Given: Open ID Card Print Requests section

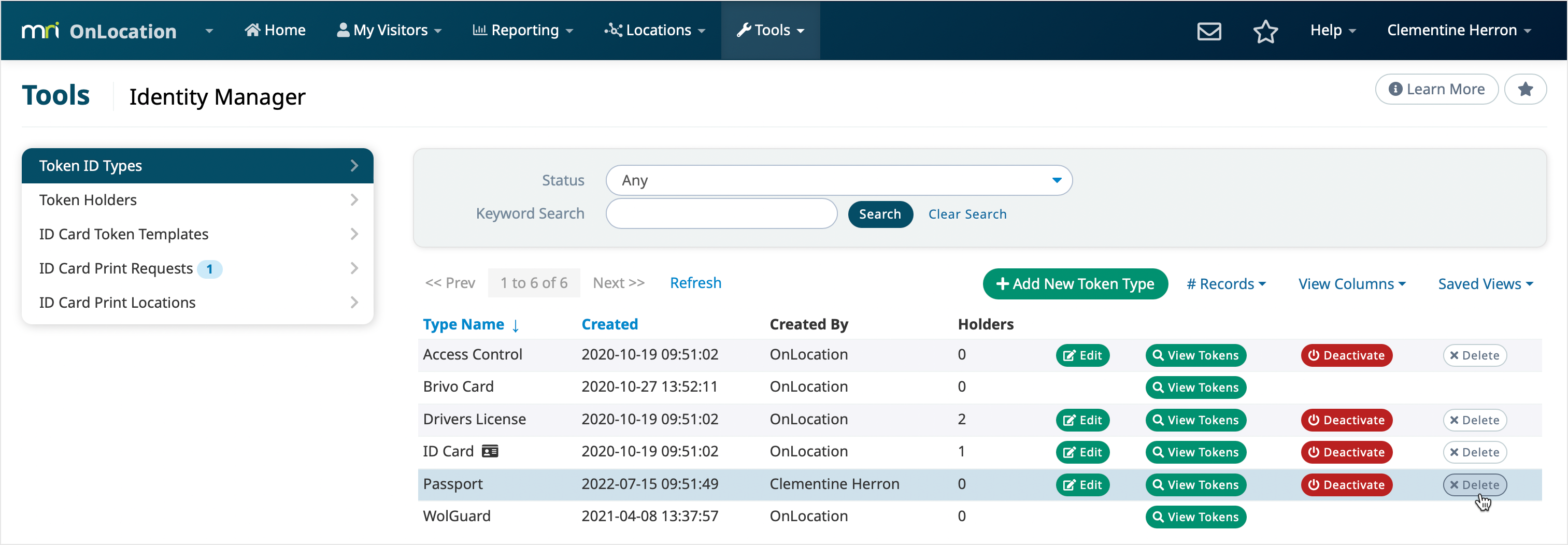Looking at the screenshot, I should pyautogui.click(x=197, y=268).
